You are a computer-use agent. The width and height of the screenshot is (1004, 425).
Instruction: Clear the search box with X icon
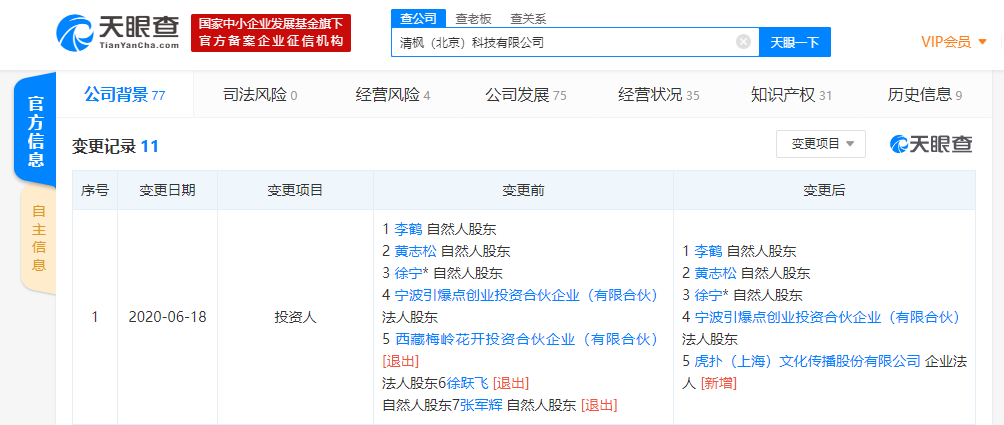(x=743, y=42)
